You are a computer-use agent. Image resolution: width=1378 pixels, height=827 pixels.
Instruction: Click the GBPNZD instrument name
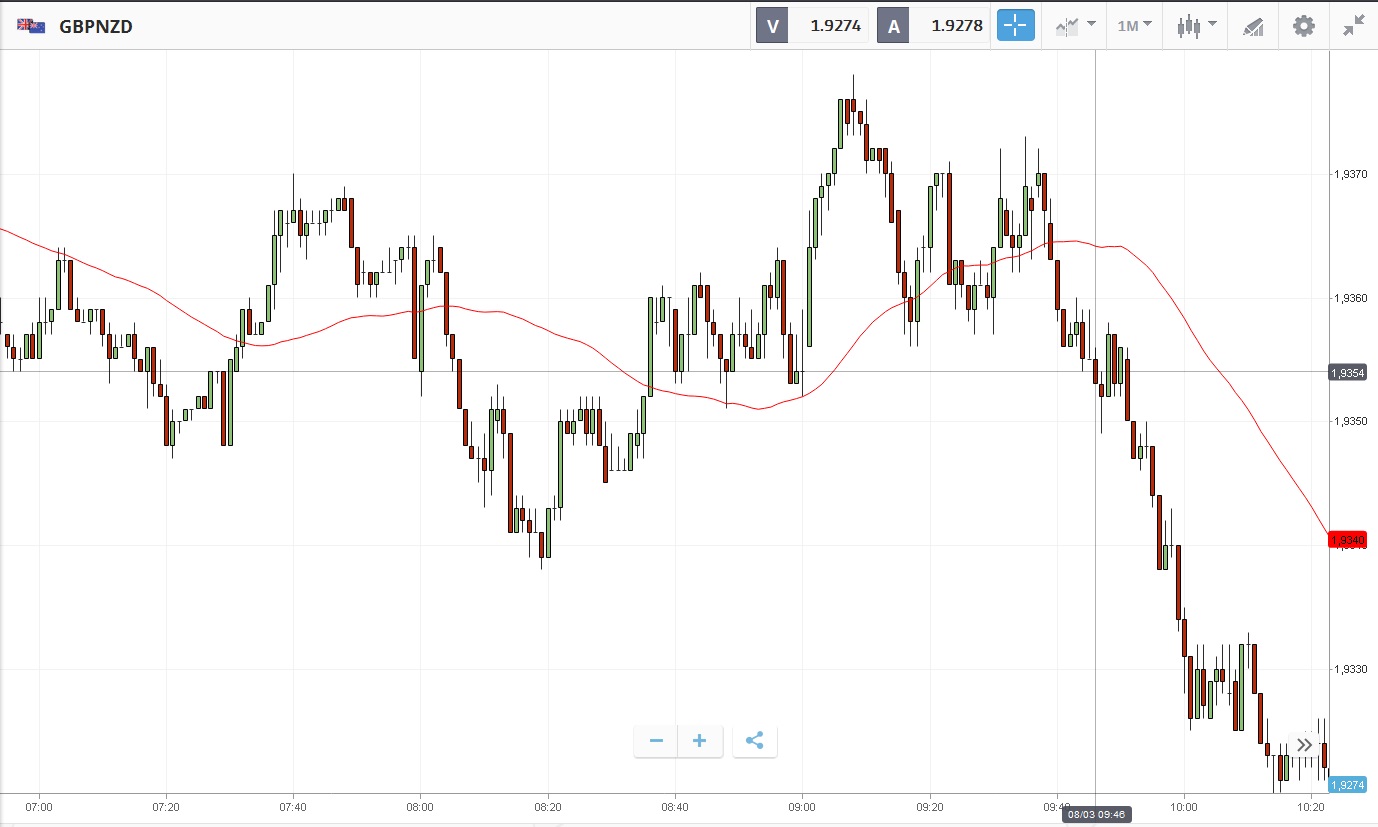coord(96,27)
